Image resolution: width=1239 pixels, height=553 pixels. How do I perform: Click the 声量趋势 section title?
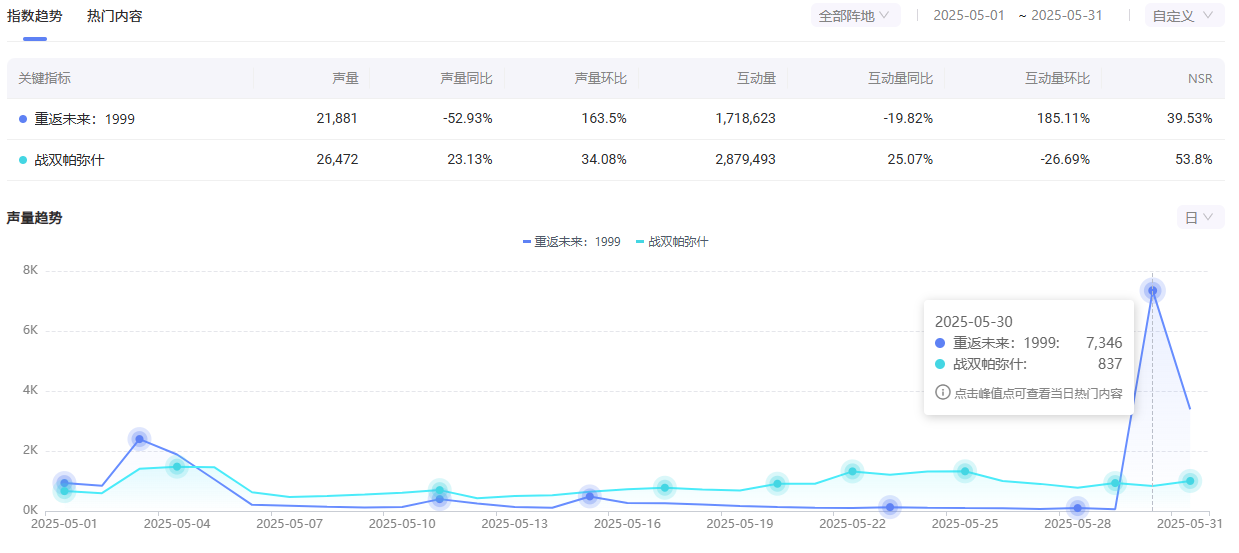pyautogui.click(x=34, y=217)
